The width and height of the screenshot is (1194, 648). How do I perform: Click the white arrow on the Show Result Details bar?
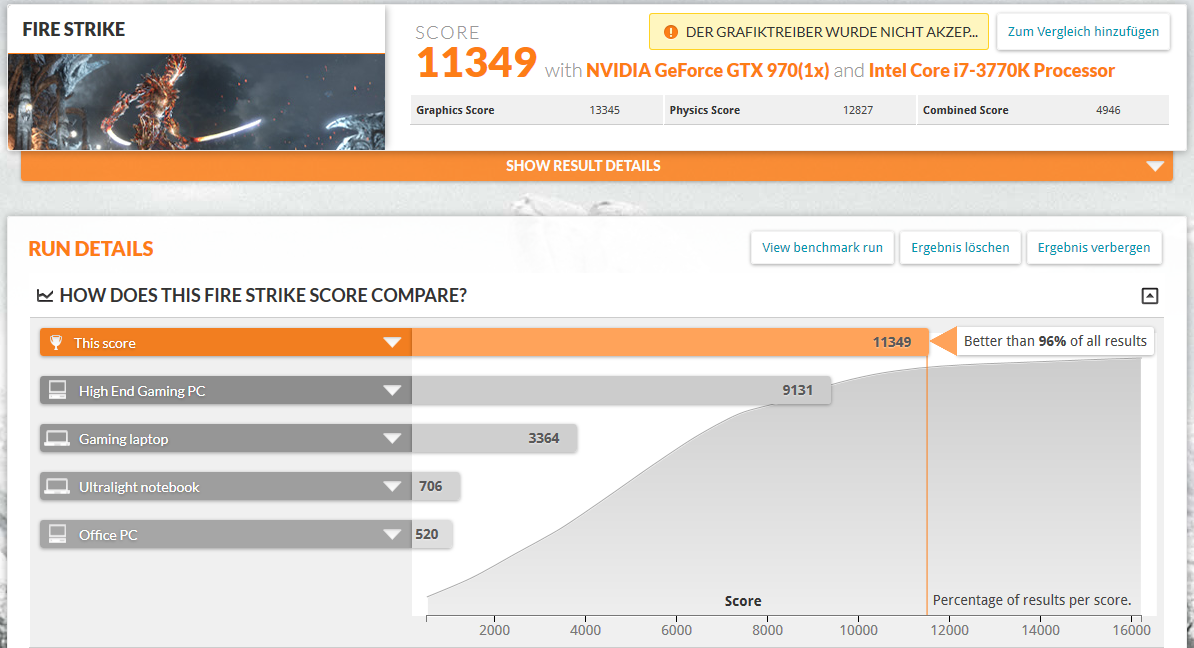[x=1155, y=166]
